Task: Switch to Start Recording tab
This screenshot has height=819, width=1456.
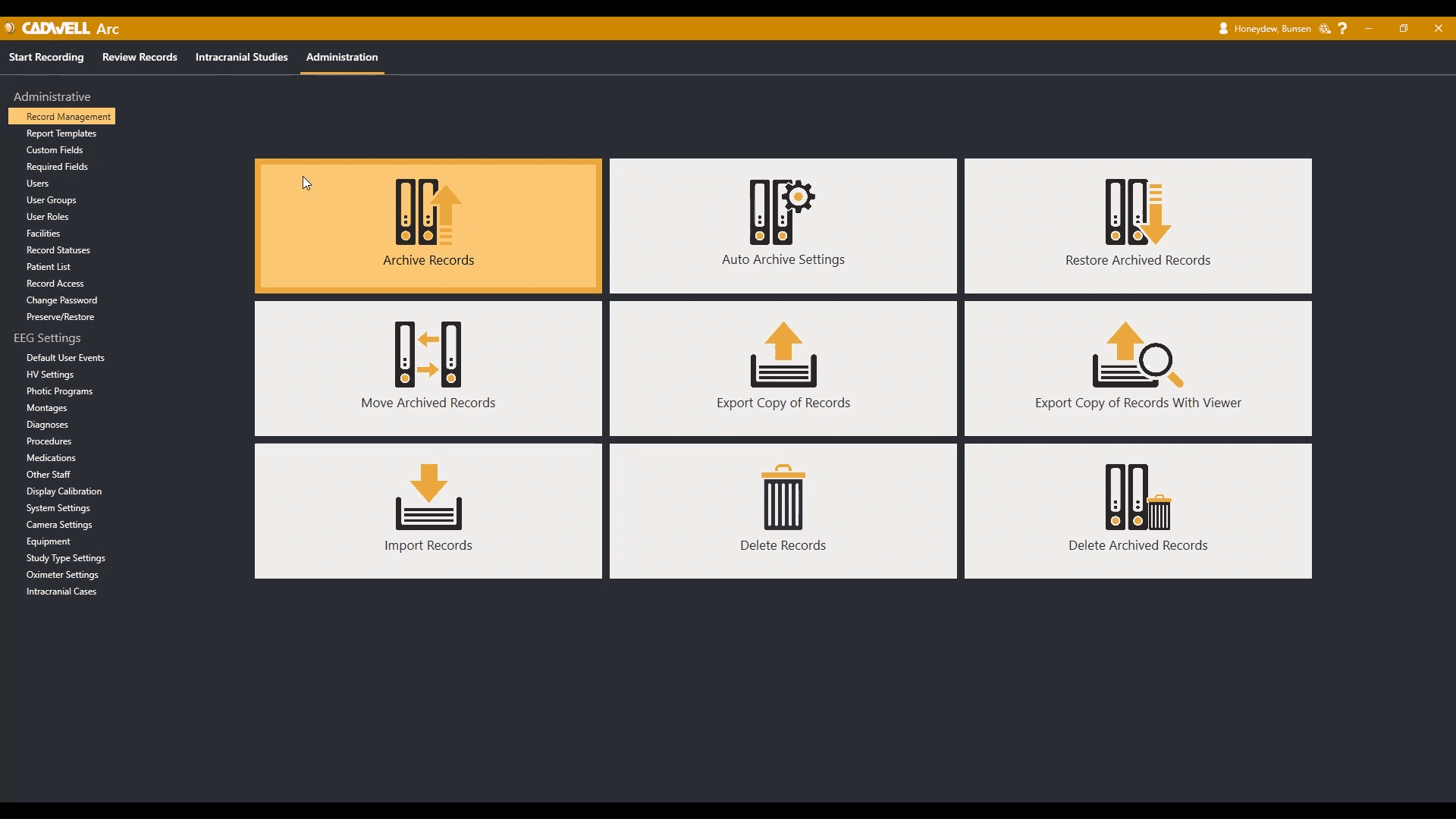Action: coord(46,58)
